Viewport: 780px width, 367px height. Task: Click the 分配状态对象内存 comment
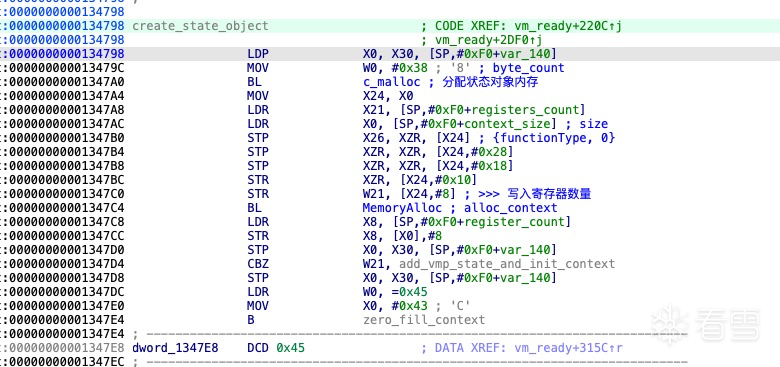click(490, 82)
